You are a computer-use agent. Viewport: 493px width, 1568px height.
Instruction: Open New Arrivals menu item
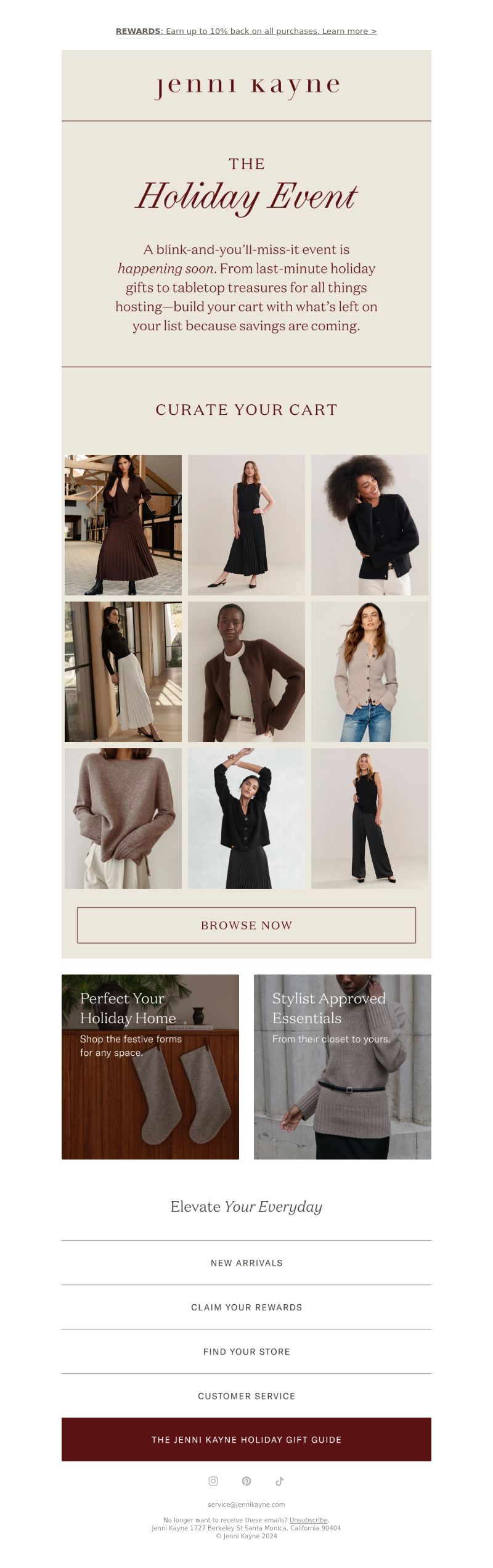[246, 1262]
